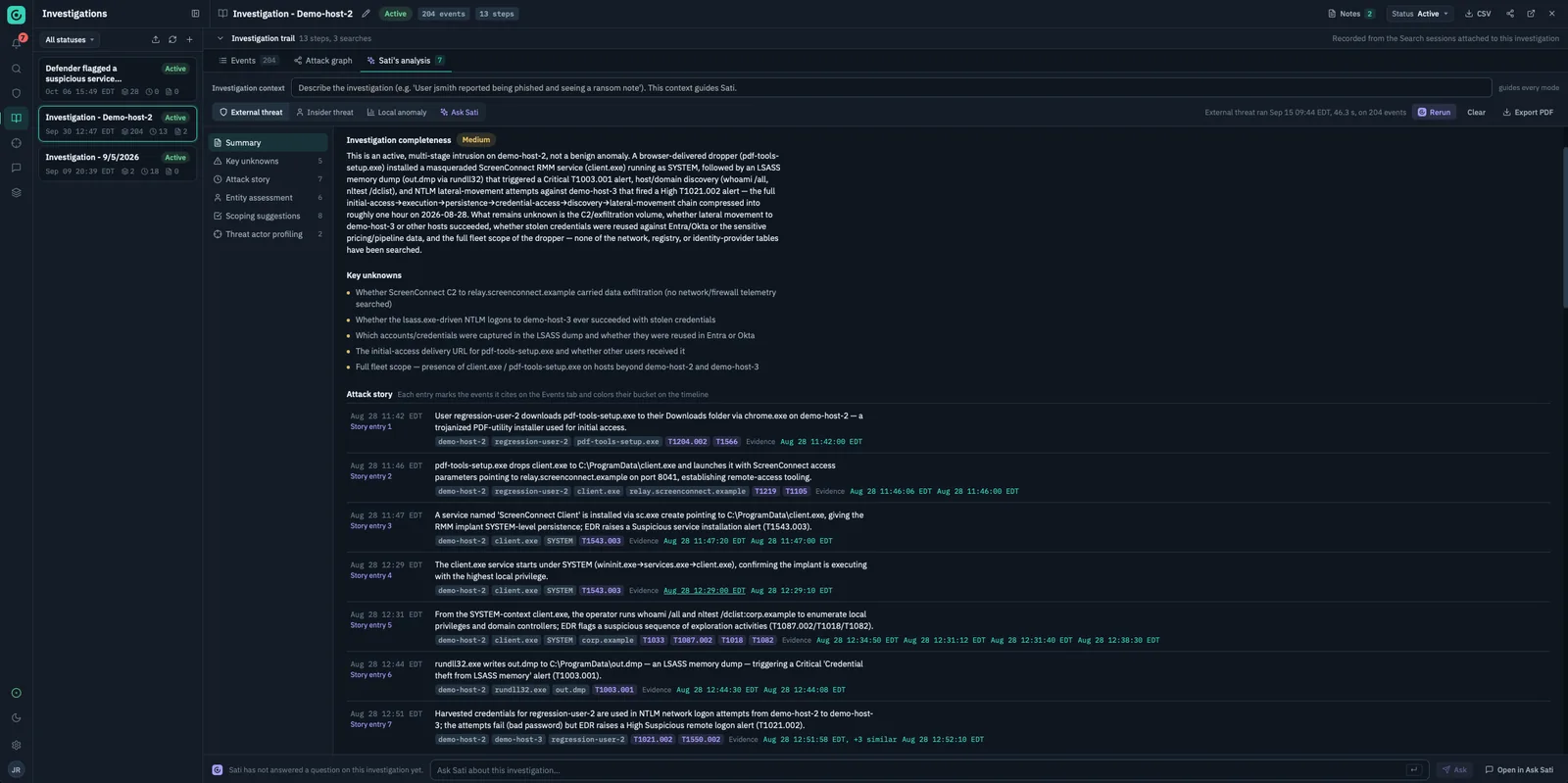Screen dimensions: 1568x783
Task: Click the chat bubble icon in the left sidebar
Action: 16,168
